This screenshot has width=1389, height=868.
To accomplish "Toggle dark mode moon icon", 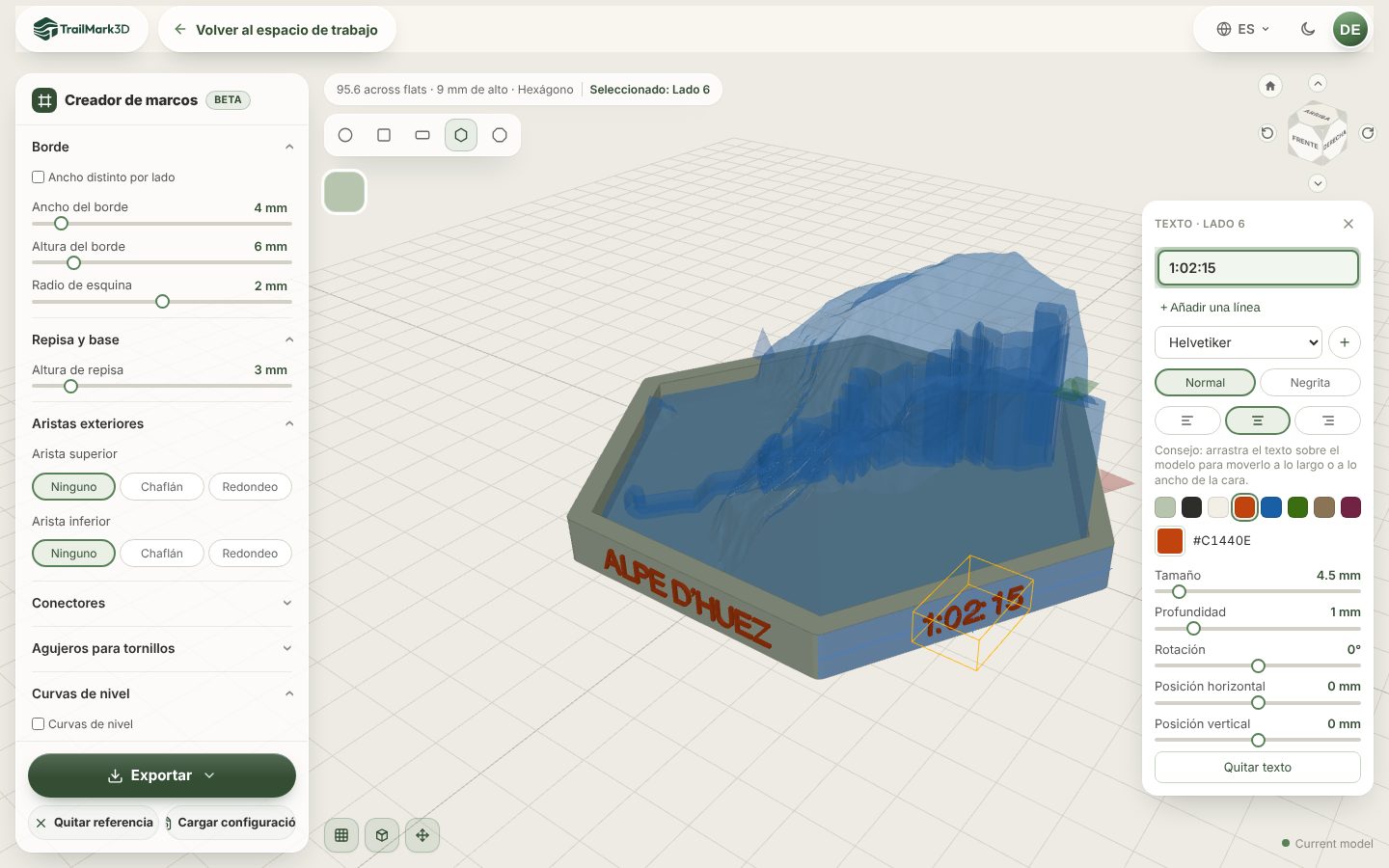I will (1308, 29).
